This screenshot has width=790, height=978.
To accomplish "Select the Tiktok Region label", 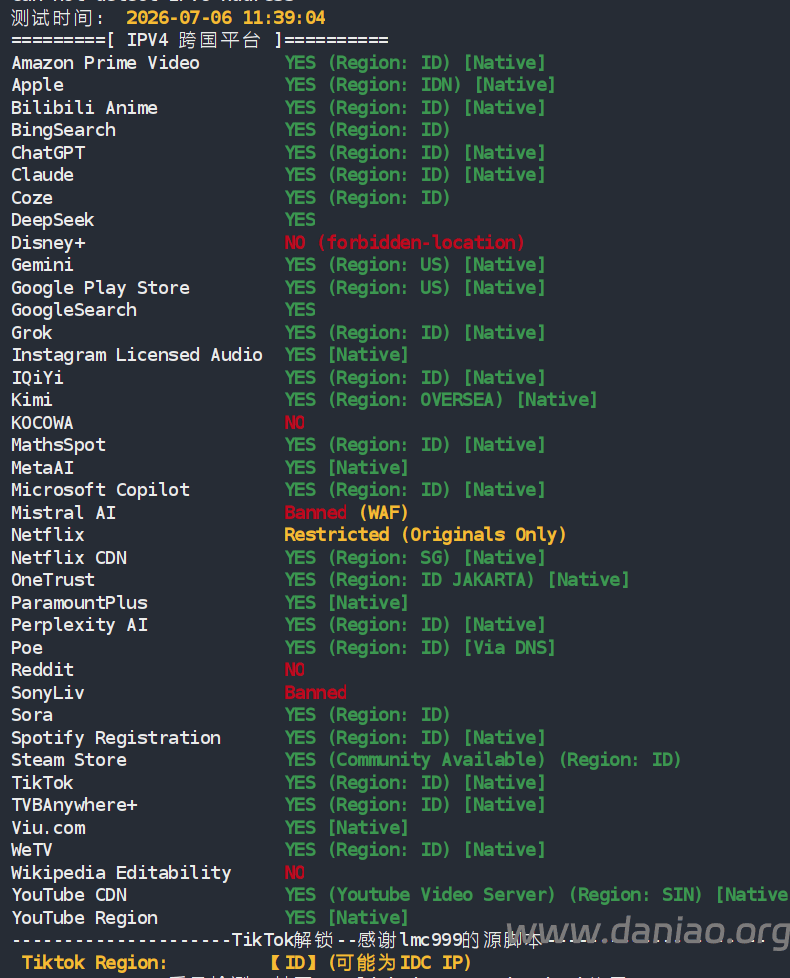I will pyautogui.click(x=94, y=963).
